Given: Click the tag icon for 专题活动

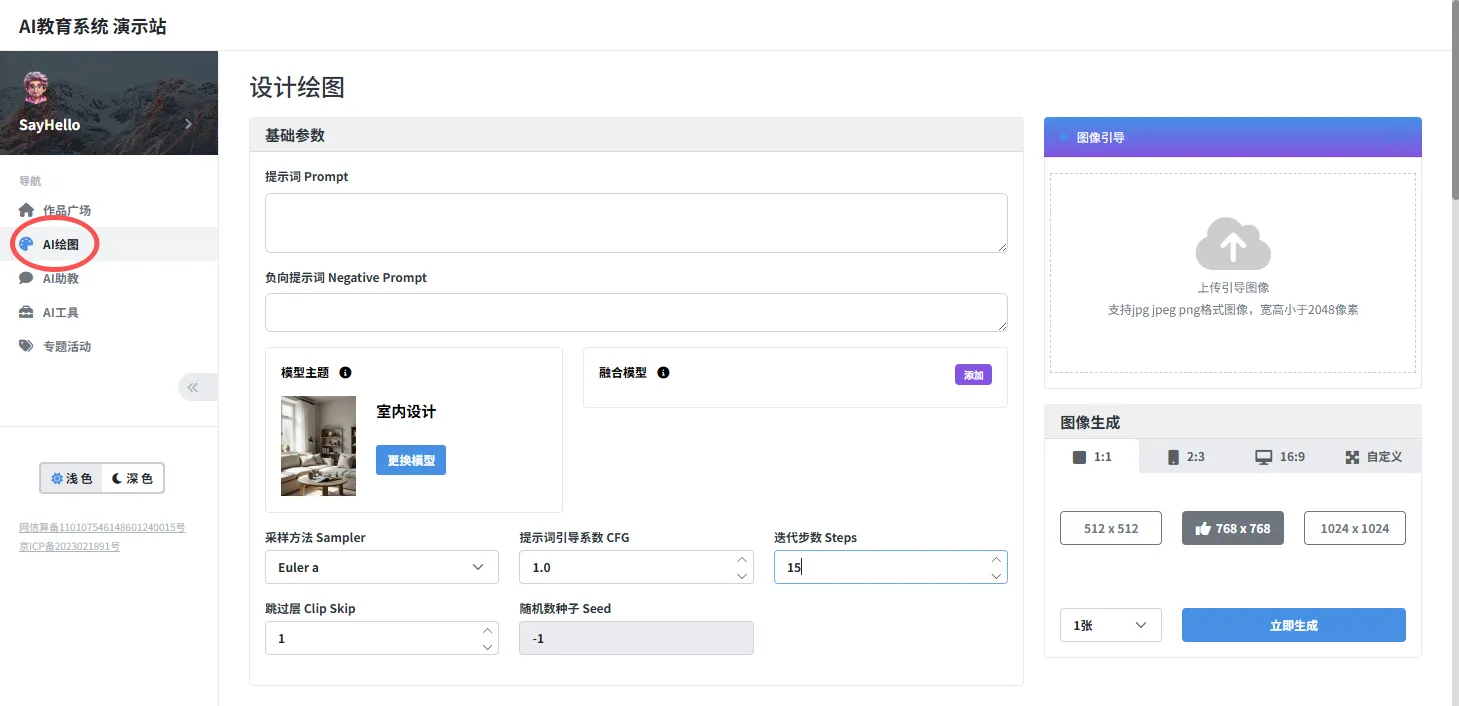Looking at the screenshot, I should 27,346.
